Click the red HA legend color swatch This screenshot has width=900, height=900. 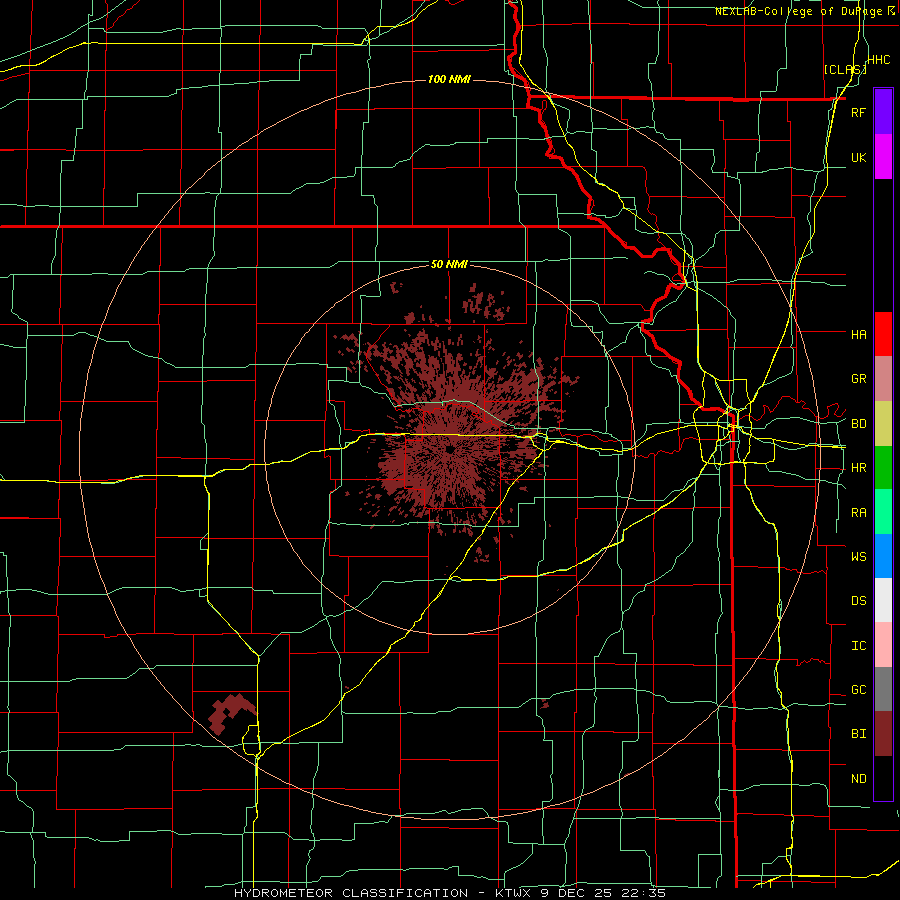pyautogui.click(x=883, y=334)
